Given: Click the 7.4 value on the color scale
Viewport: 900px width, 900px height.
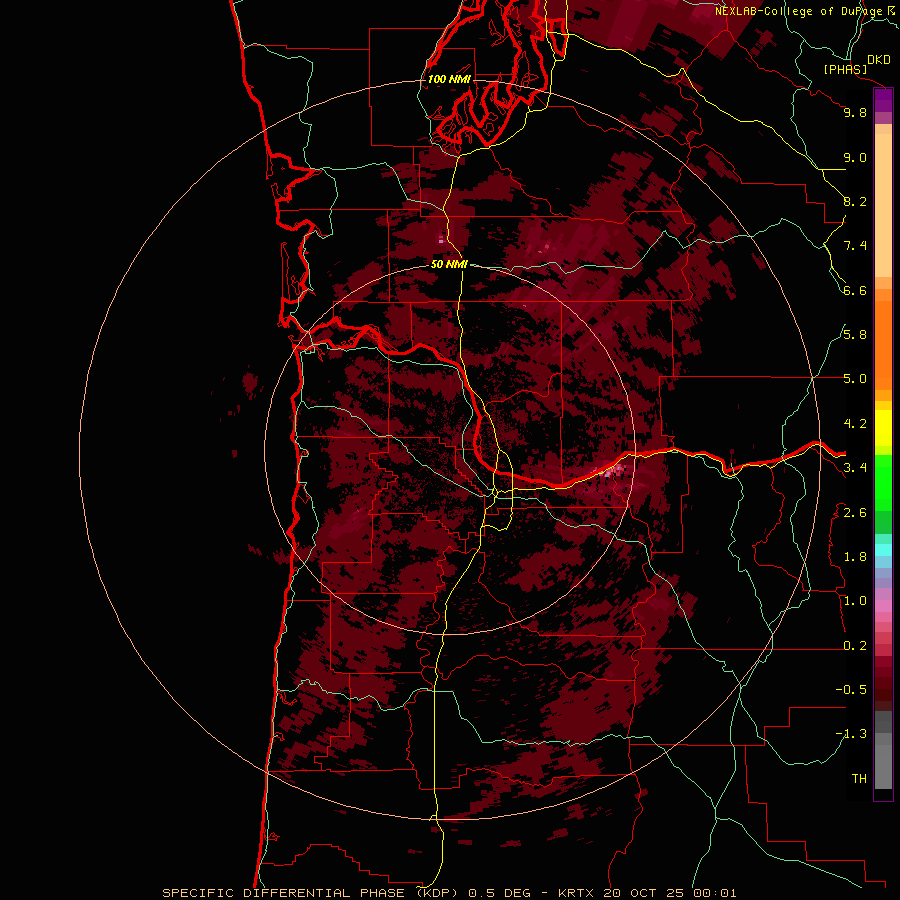Looking at the screenshot, I should (x=855, y=246).
